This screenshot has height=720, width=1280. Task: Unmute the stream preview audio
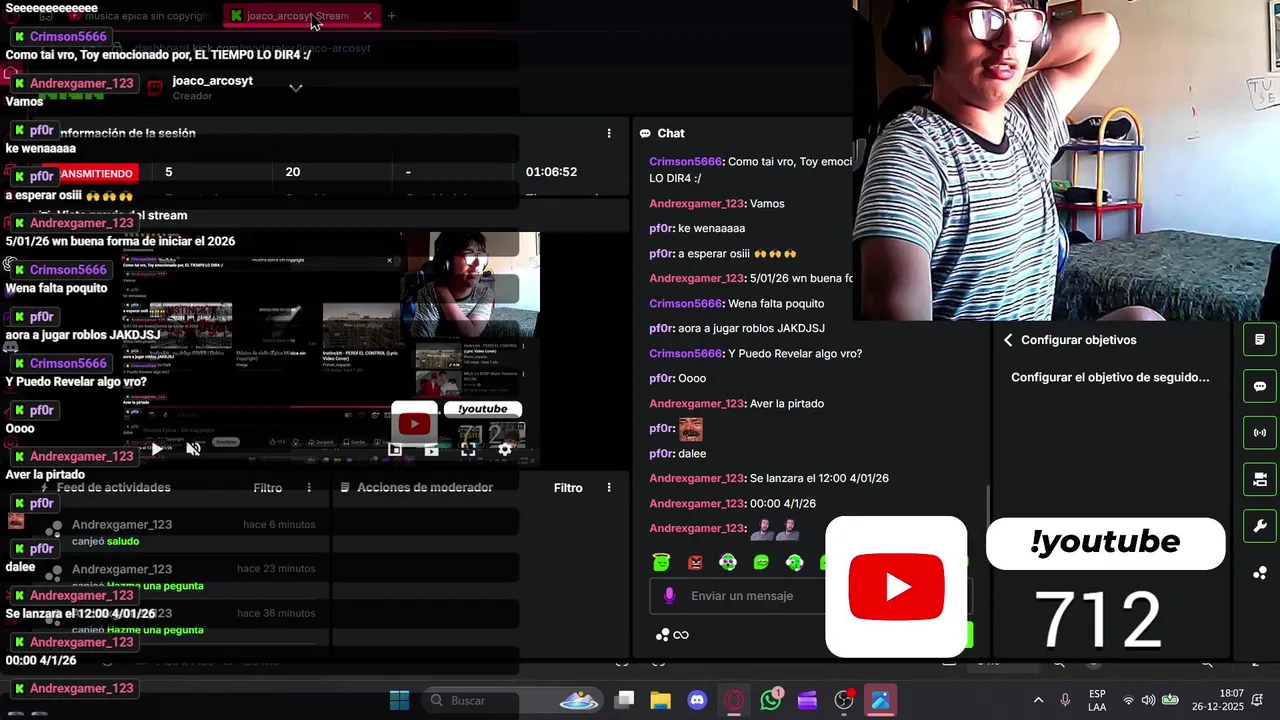click(x=194, y=449)
